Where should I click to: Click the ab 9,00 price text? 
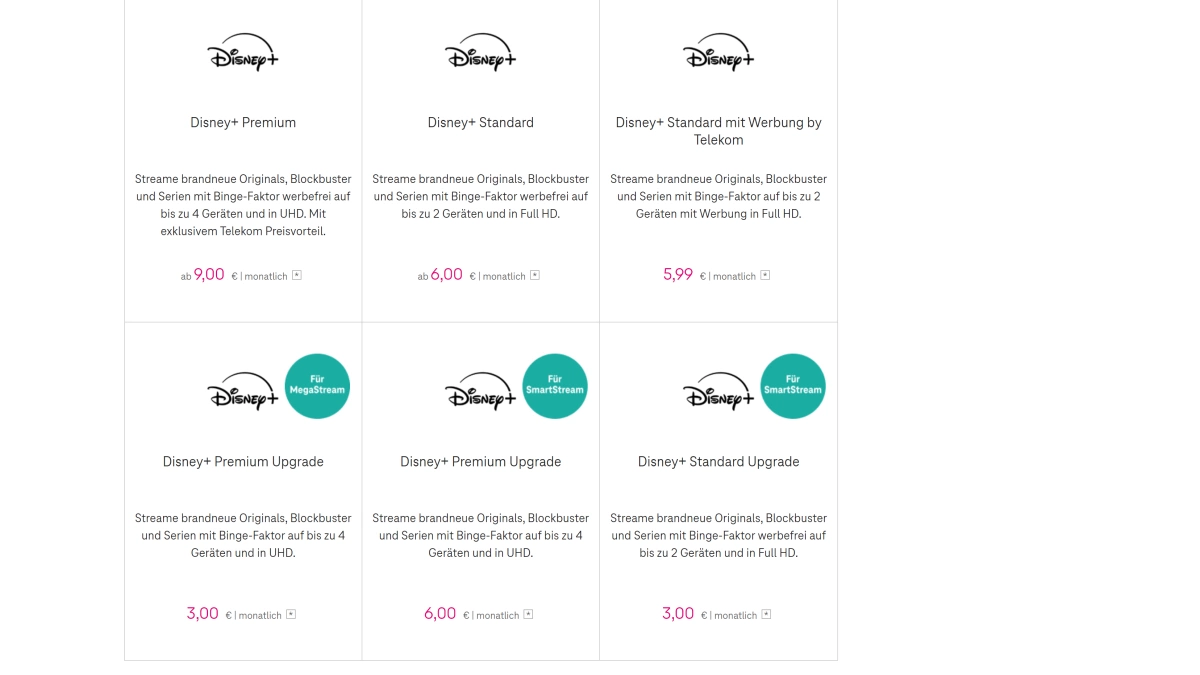(x=203, y=273)
